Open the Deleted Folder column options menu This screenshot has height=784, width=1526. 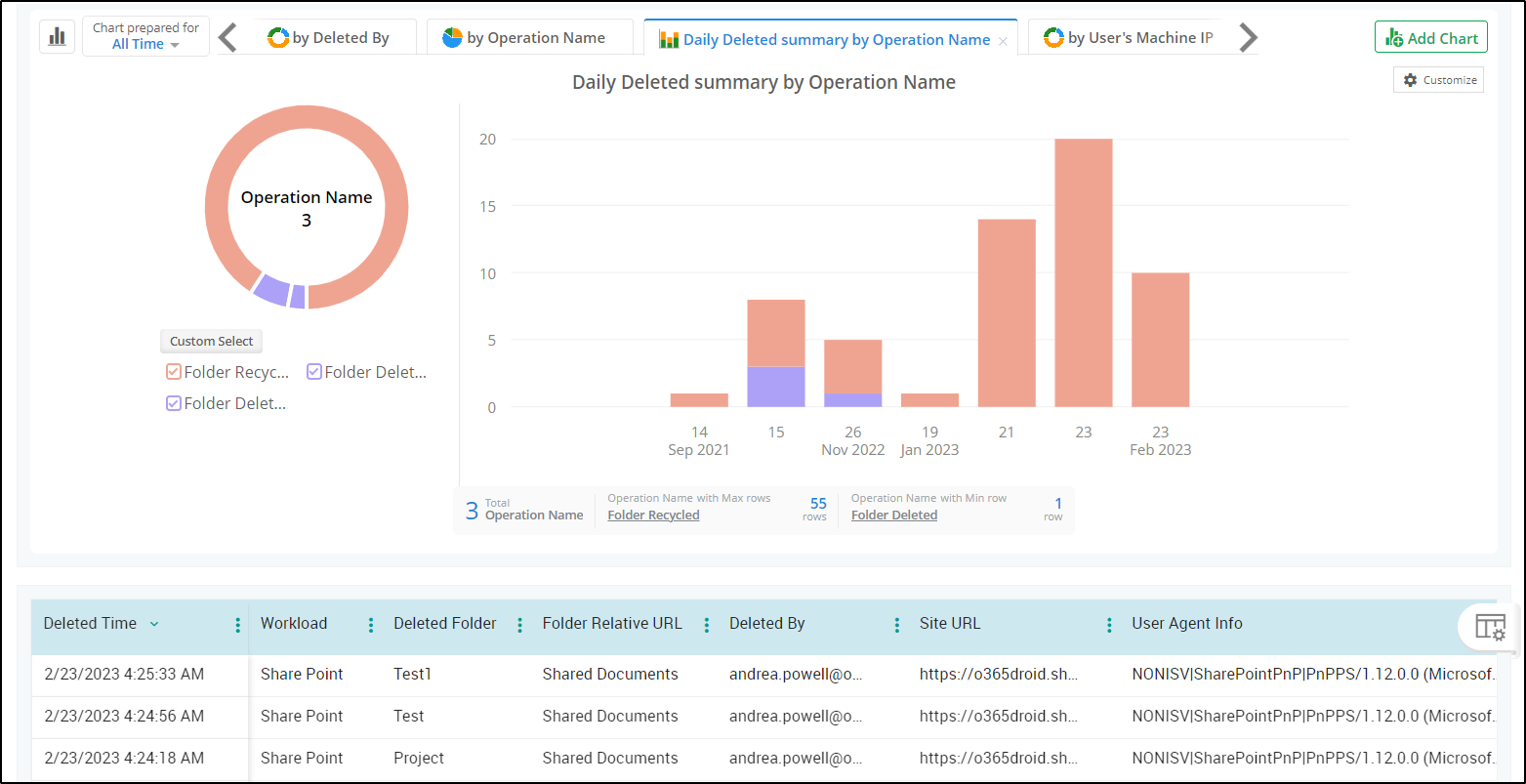519,625
